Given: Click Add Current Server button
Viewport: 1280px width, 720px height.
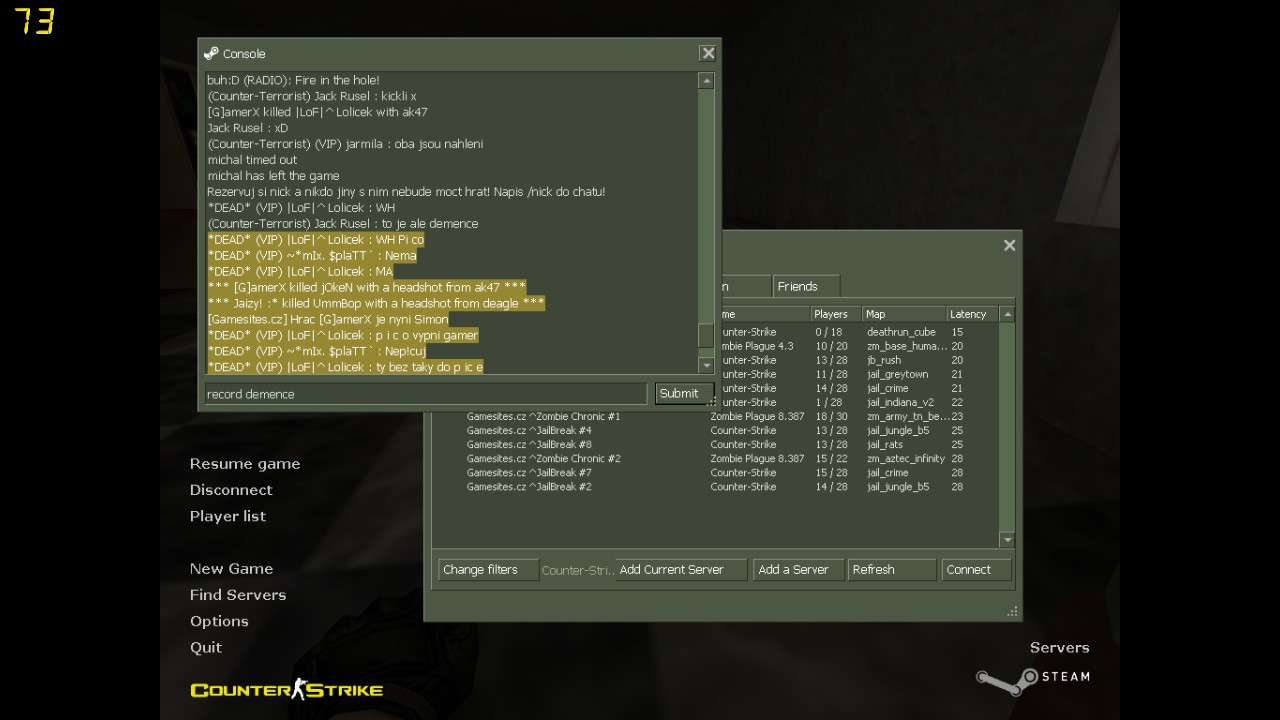Looking at the screenshot, I should pyautogui.click(x=681, y=570).
